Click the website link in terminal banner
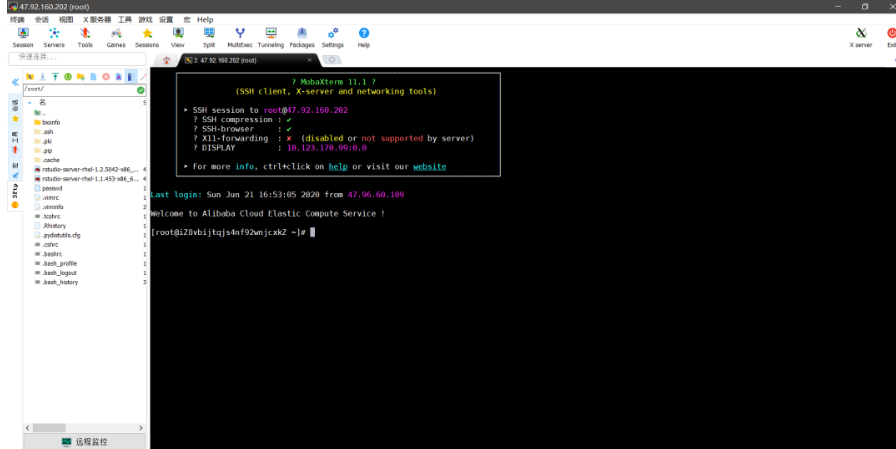 tap(430, 166)
